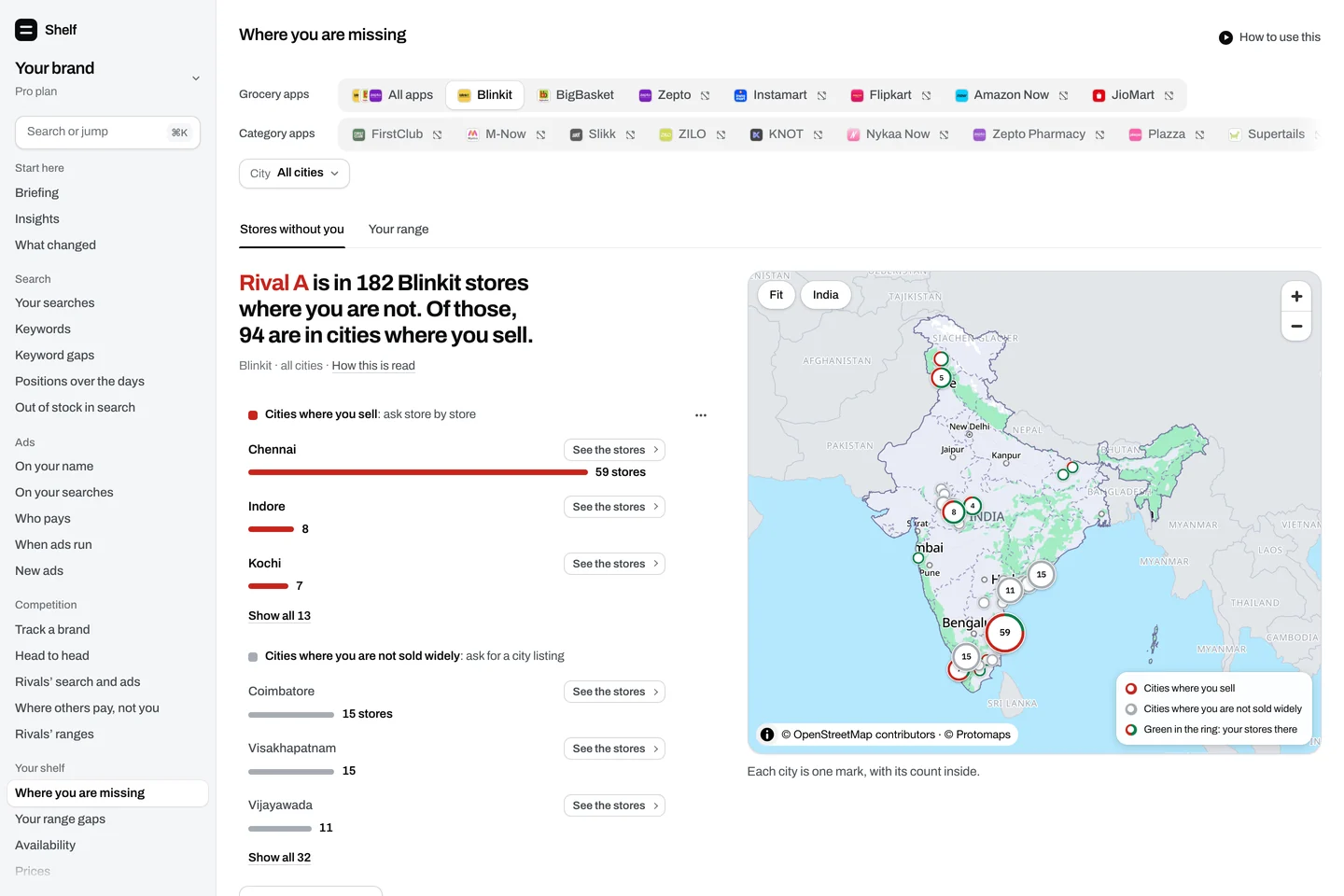
Task: Open the three-dots menu for Cities where you sell
Action: tap(701, 415)
